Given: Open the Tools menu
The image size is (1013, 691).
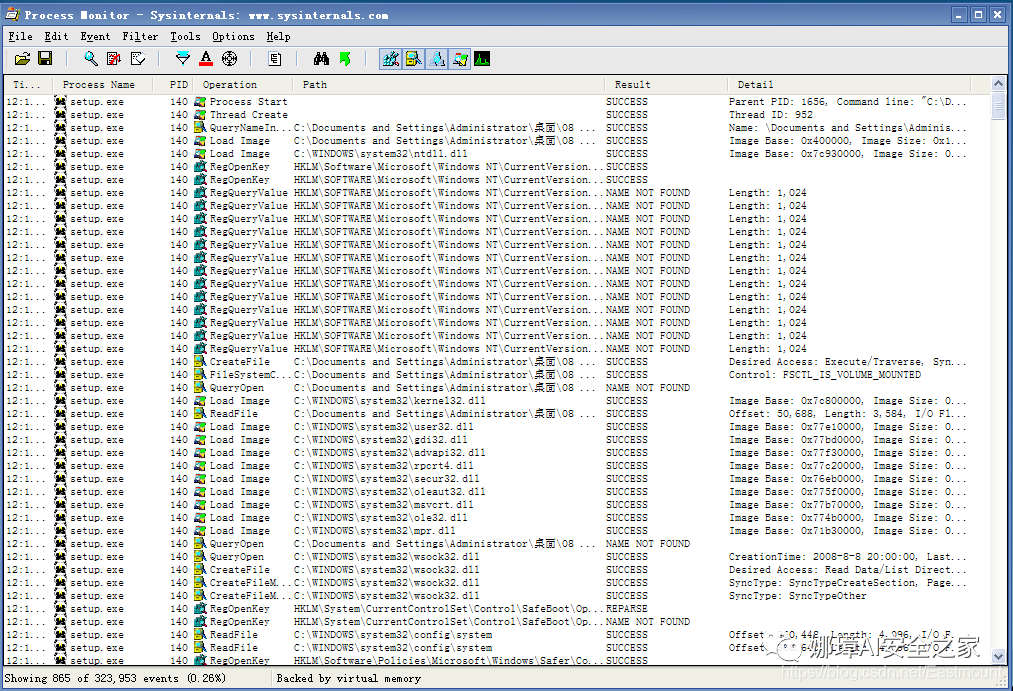Looking at the screenshot, I should 185,37.
